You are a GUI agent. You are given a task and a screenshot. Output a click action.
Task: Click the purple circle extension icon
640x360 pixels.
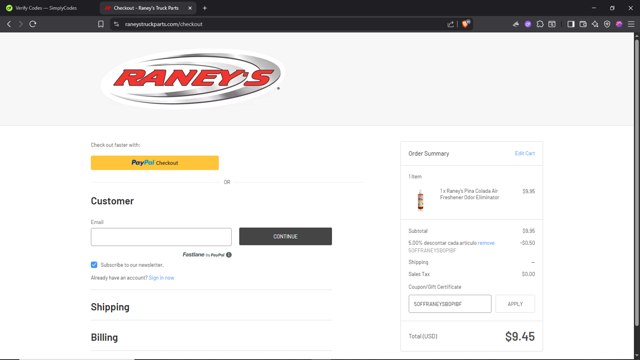[x=528, y=24]
